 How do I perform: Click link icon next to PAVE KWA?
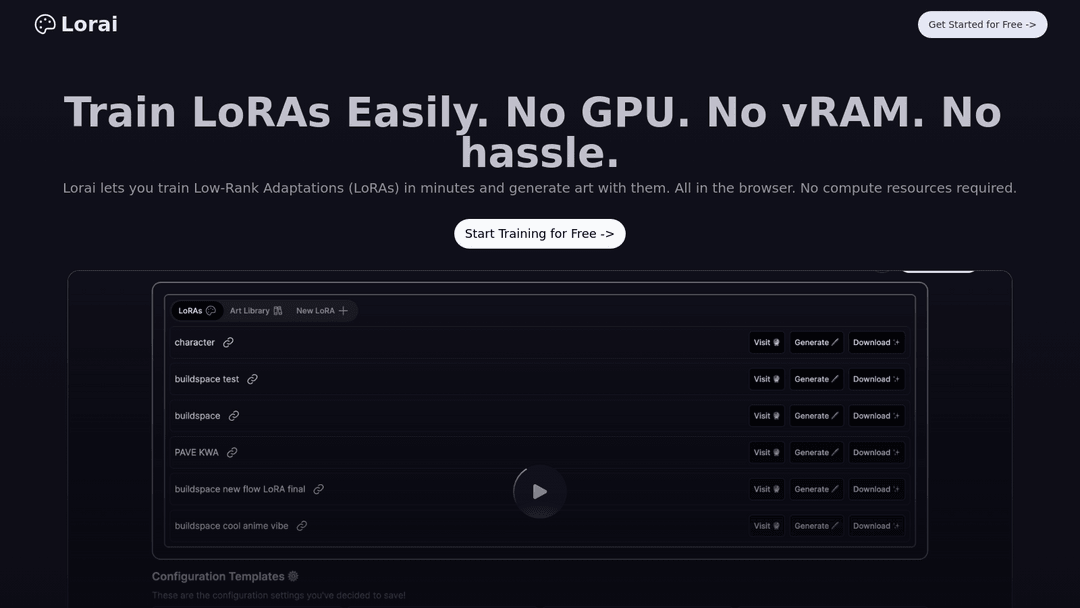click(x=232, y=452)
